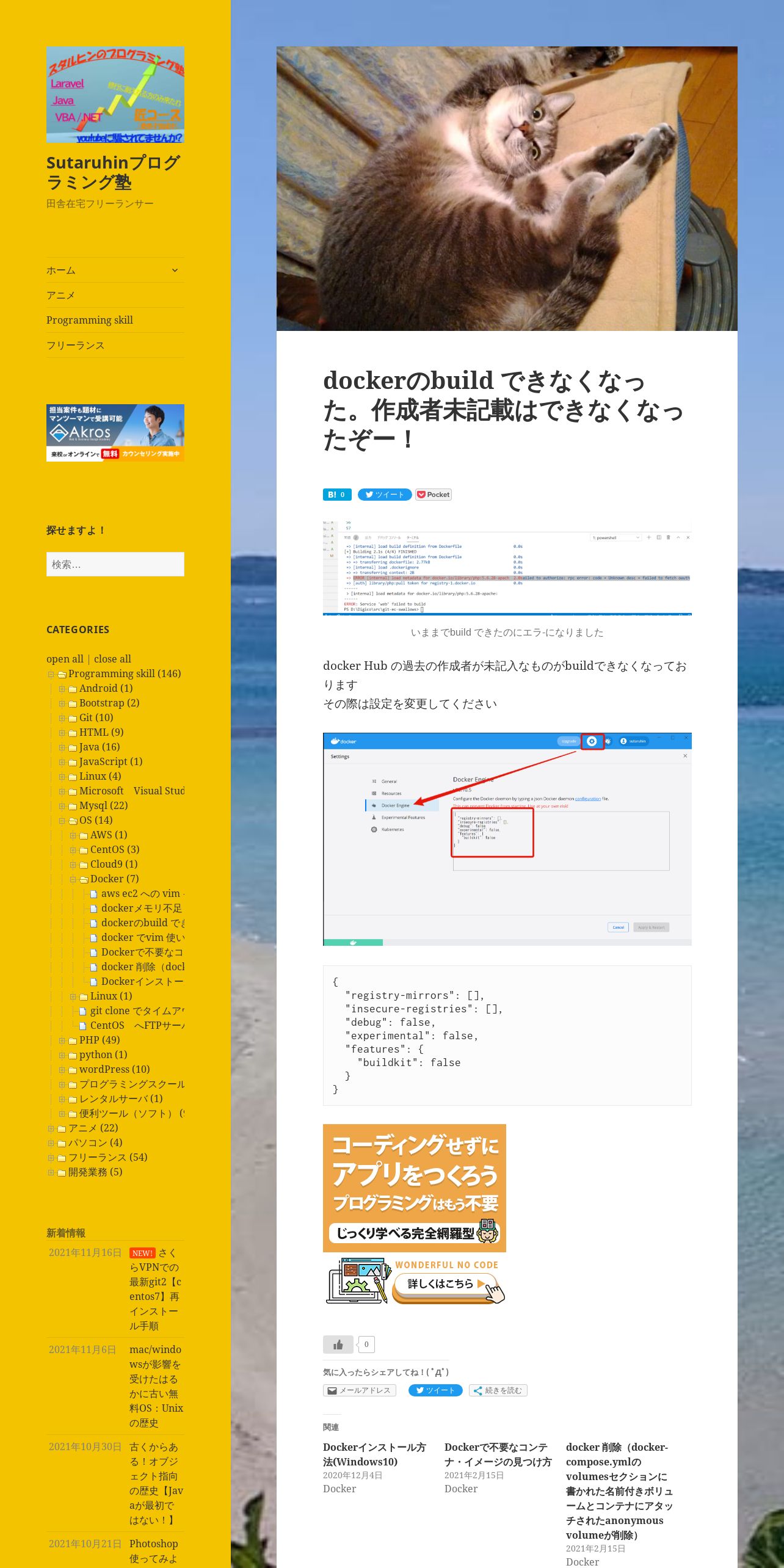Expand the Java (16) category node
The image size is (784, 1568).
(x=62, y=747)
